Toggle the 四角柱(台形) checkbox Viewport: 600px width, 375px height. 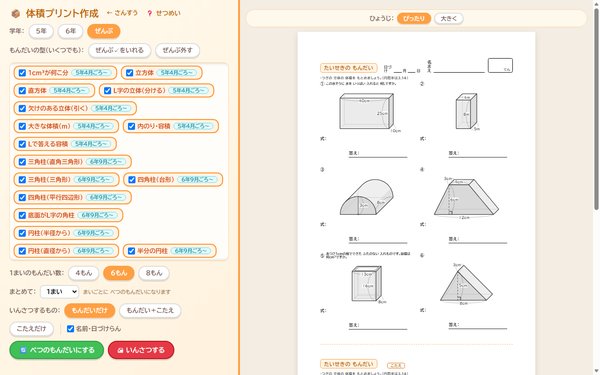[132, 180]
